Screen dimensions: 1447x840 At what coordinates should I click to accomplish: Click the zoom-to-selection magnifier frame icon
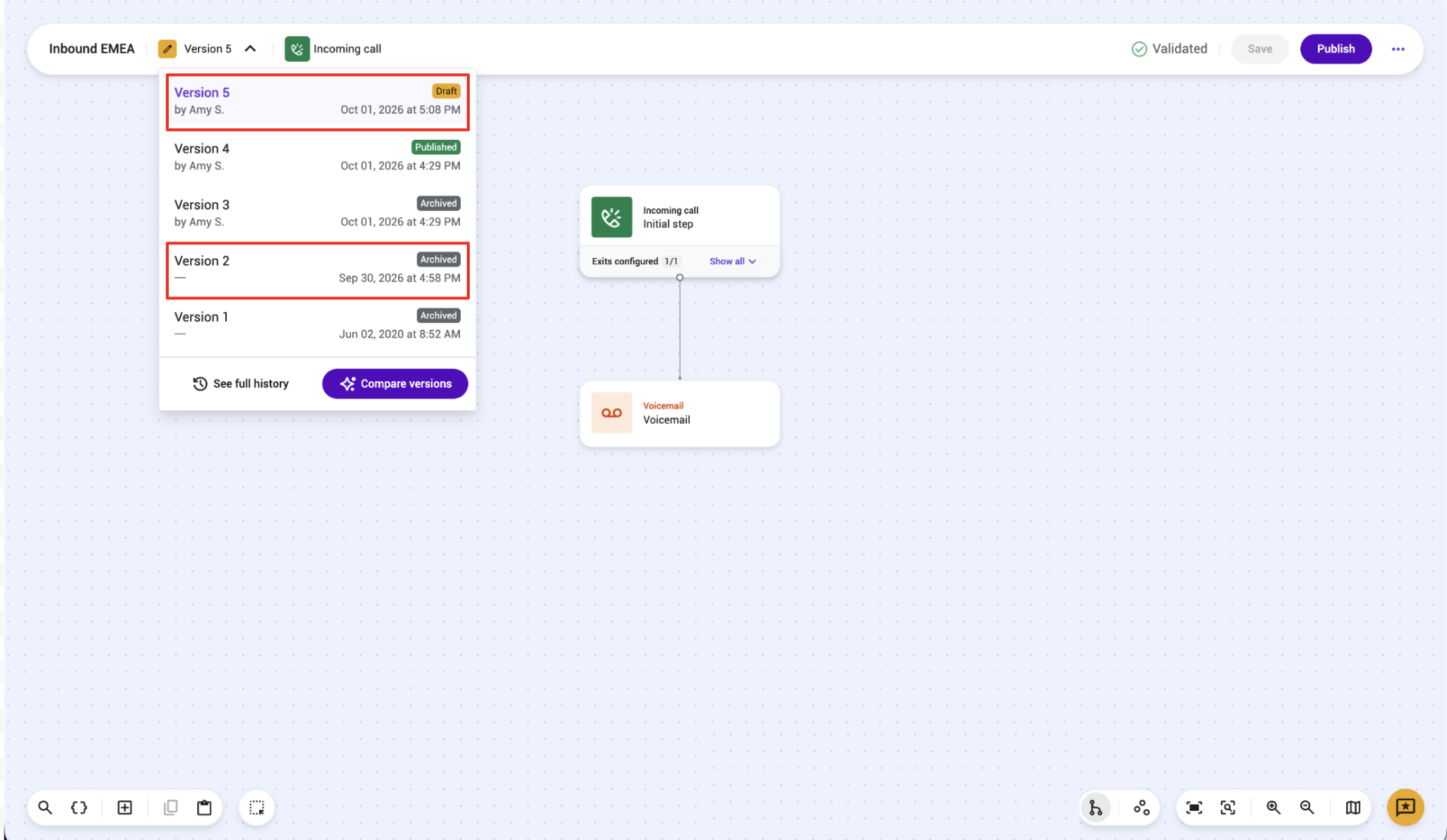(1228, 807)
